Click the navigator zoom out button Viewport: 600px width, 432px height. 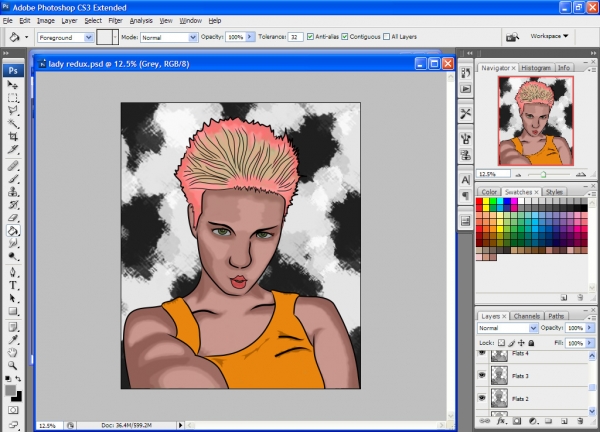(518, 174)
